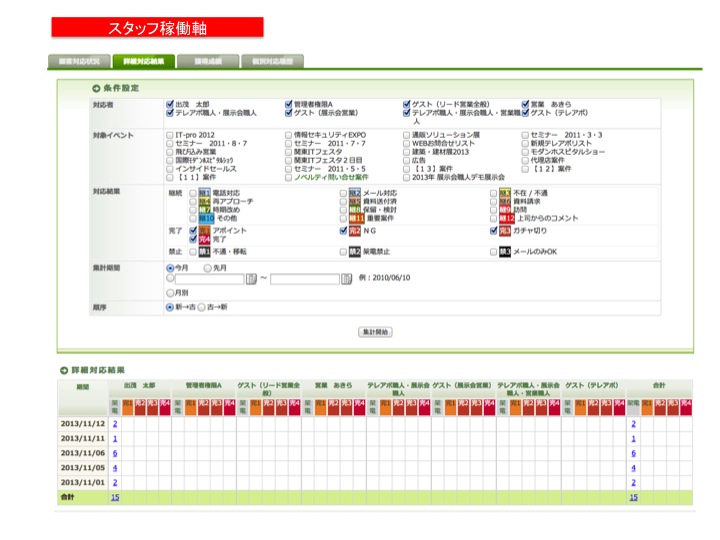Click the black 禁1 icon for 不通・移転
720x540 pixels.
205,252
